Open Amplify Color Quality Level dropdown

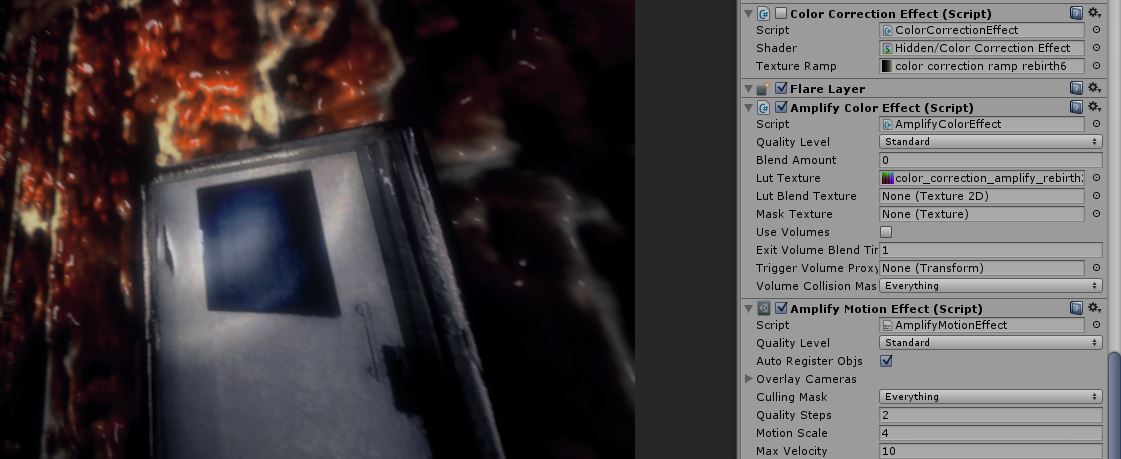coord(990,142)
